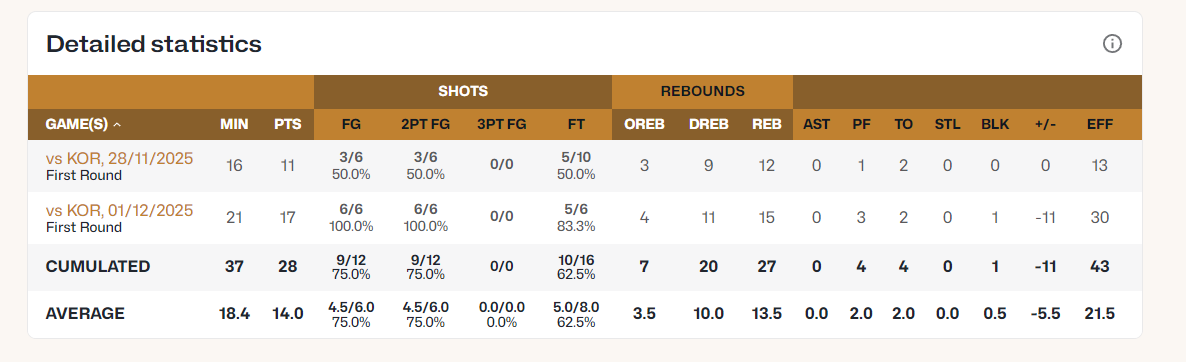Screen dimensions: 1186x362
Task: Sort table by MIN column
Action: [x=234, y=124]
